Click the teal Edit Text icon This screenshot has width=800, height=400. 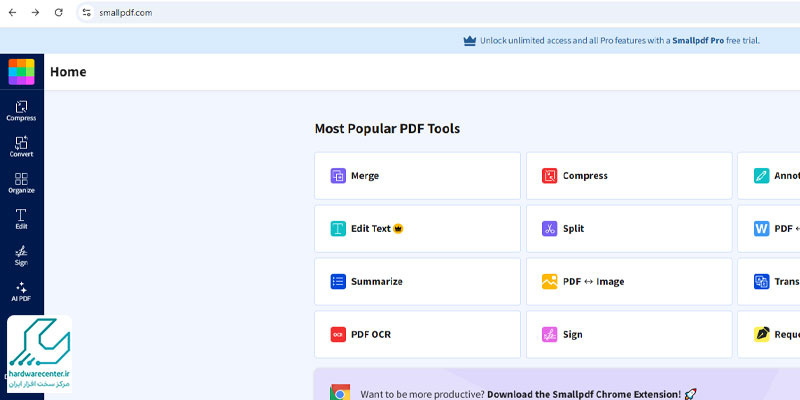click(x=338, y=229)
